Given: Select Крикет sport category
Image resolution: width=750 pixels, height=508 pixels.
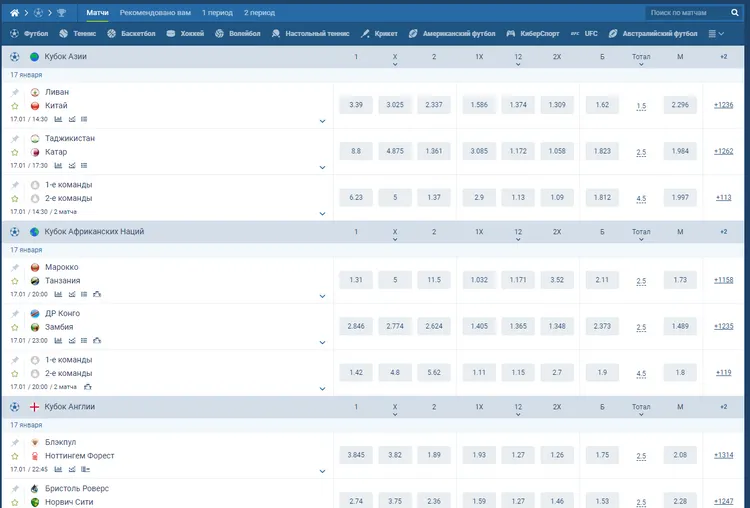Looking at the screenshot, I should [x=379, y=33].
